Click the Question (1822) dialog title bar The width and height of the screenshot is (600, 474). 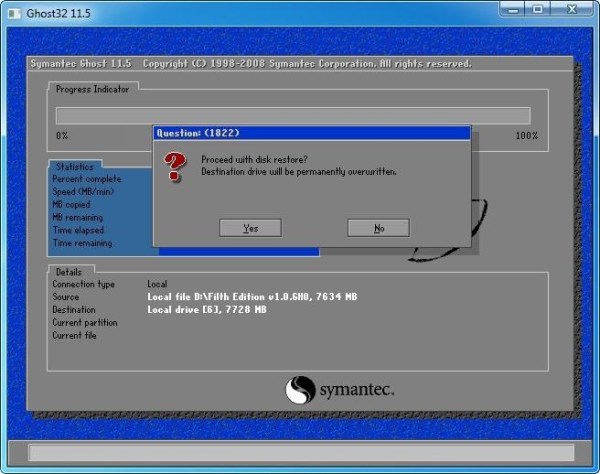310,132
